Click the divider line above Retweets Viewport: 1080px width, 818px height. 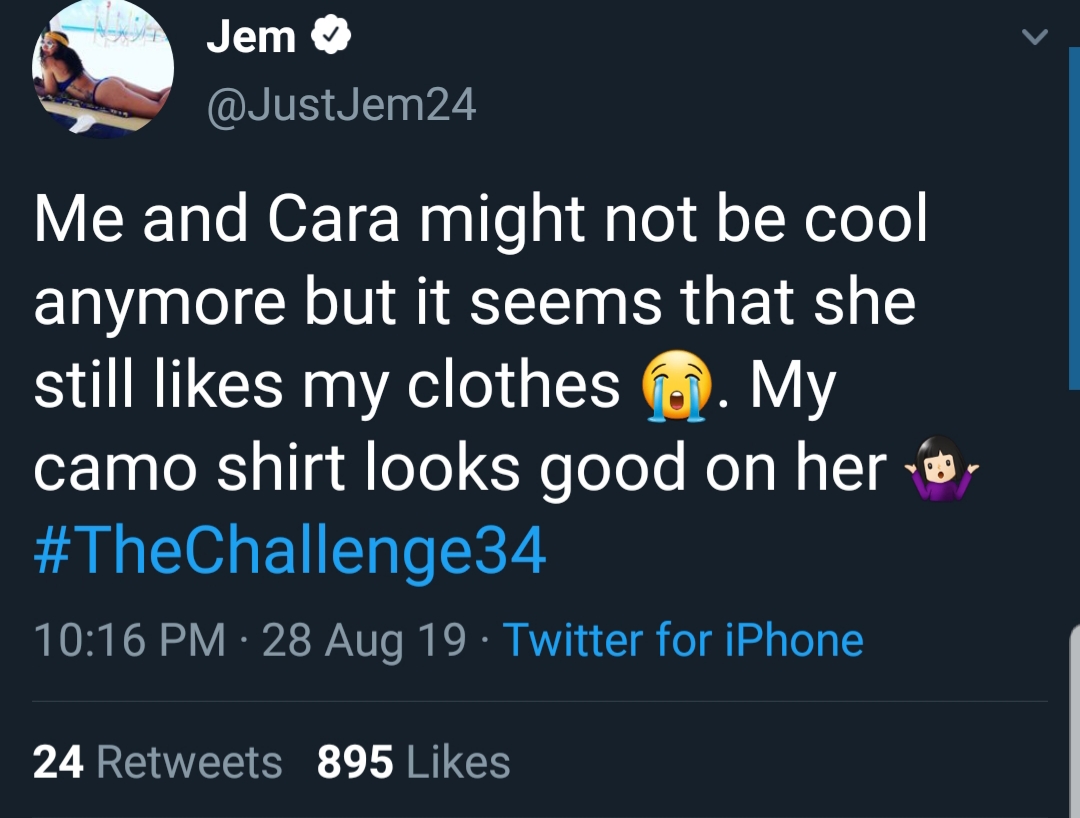(x=540, y=702)
